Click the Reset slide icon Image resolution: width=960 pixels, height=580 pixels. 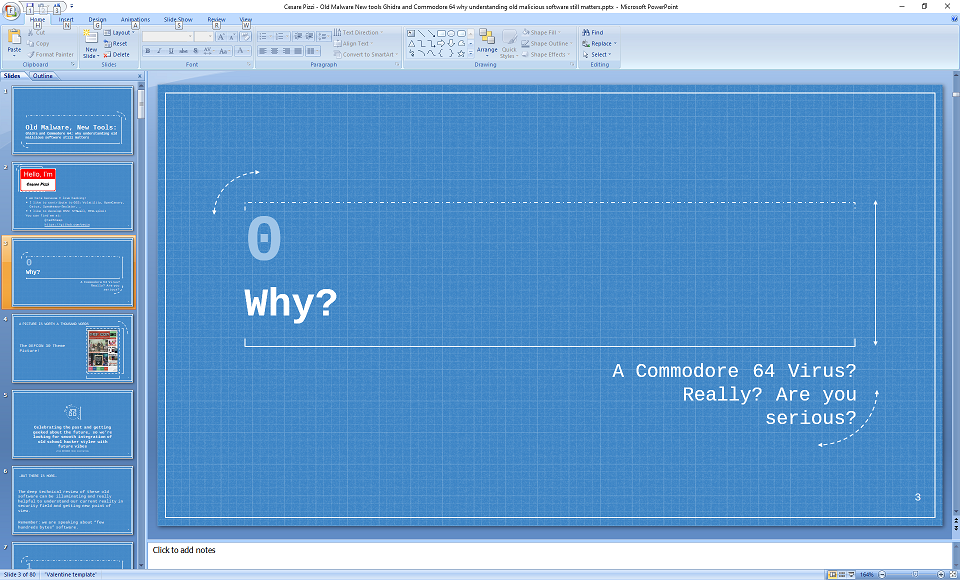click(x=116, y=44)
